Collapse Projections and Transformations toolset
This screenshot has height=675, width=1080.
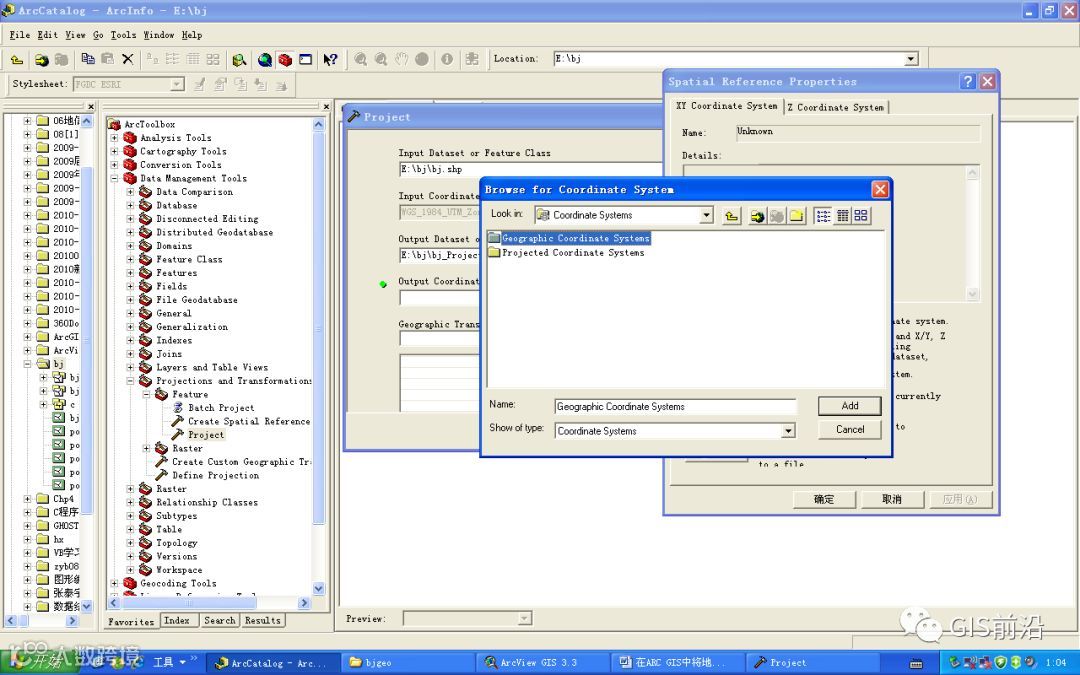tap(130, 381)
